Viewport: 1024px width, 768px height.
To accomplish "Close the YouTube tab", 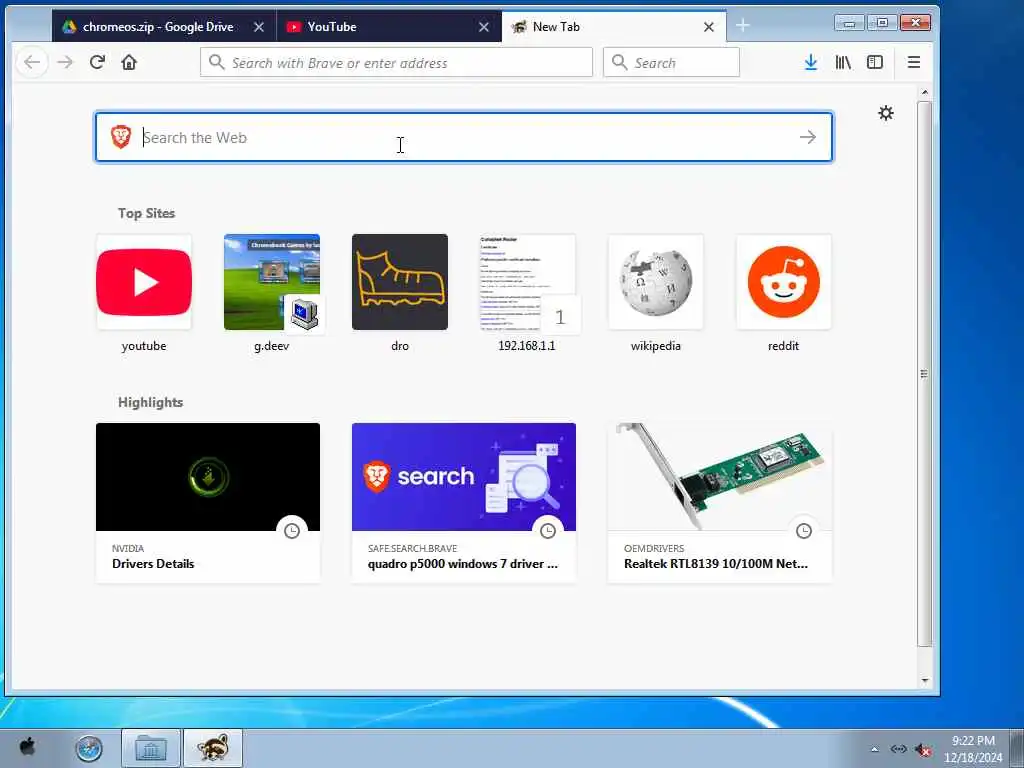I will coord(484,27).
